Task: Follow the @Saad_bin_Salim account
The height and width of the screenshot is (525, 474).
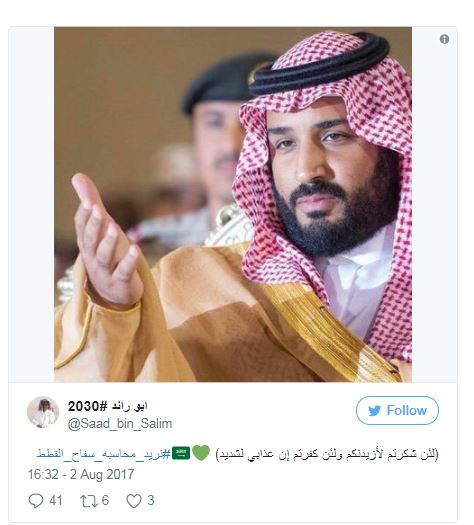Action: point(397,410)
